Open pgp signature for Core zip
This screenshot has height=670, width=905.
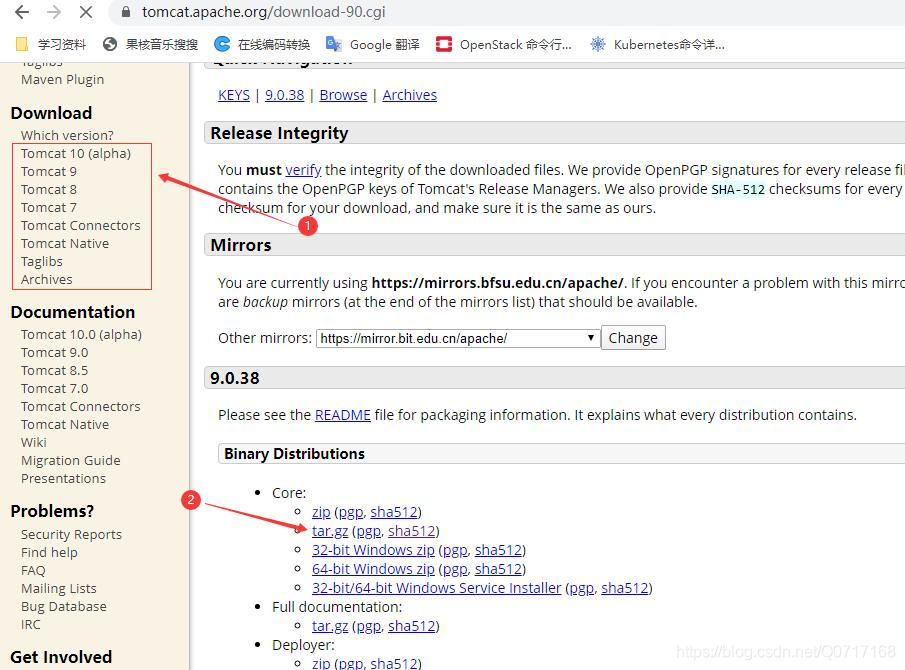[351, 512]
